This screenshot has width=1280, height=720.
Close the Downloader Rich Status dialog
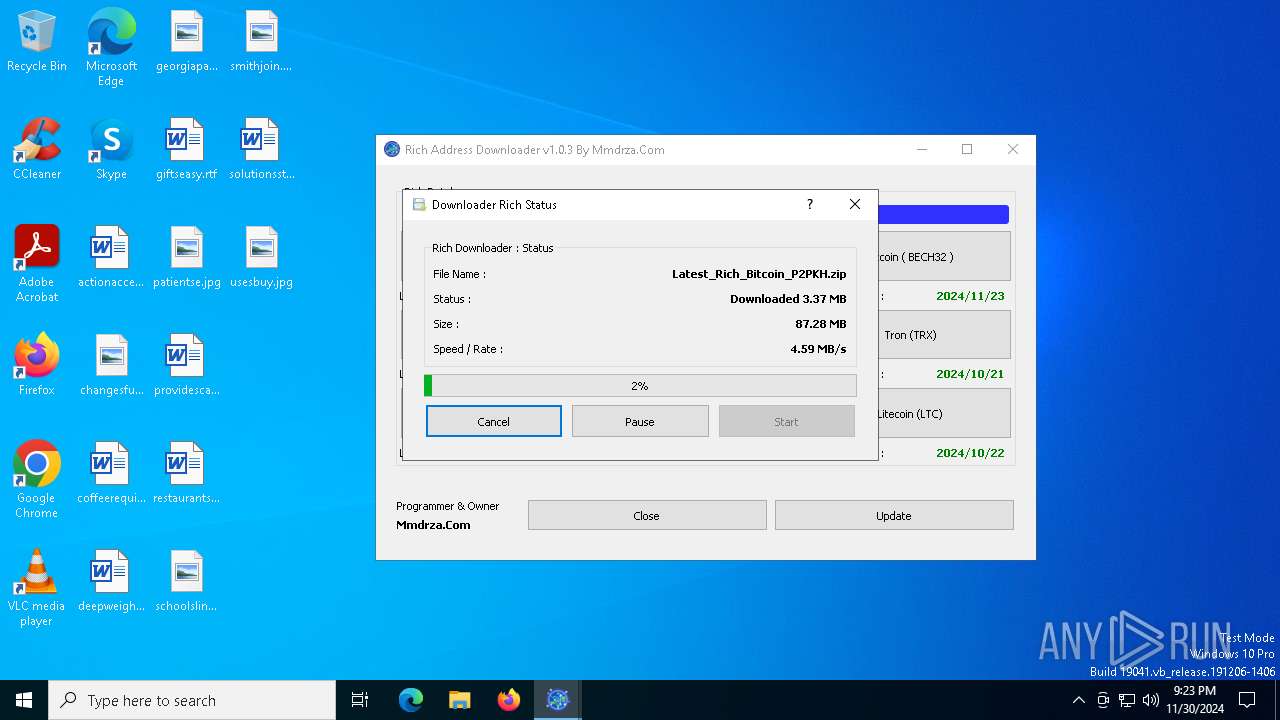(x=855, y=204)
